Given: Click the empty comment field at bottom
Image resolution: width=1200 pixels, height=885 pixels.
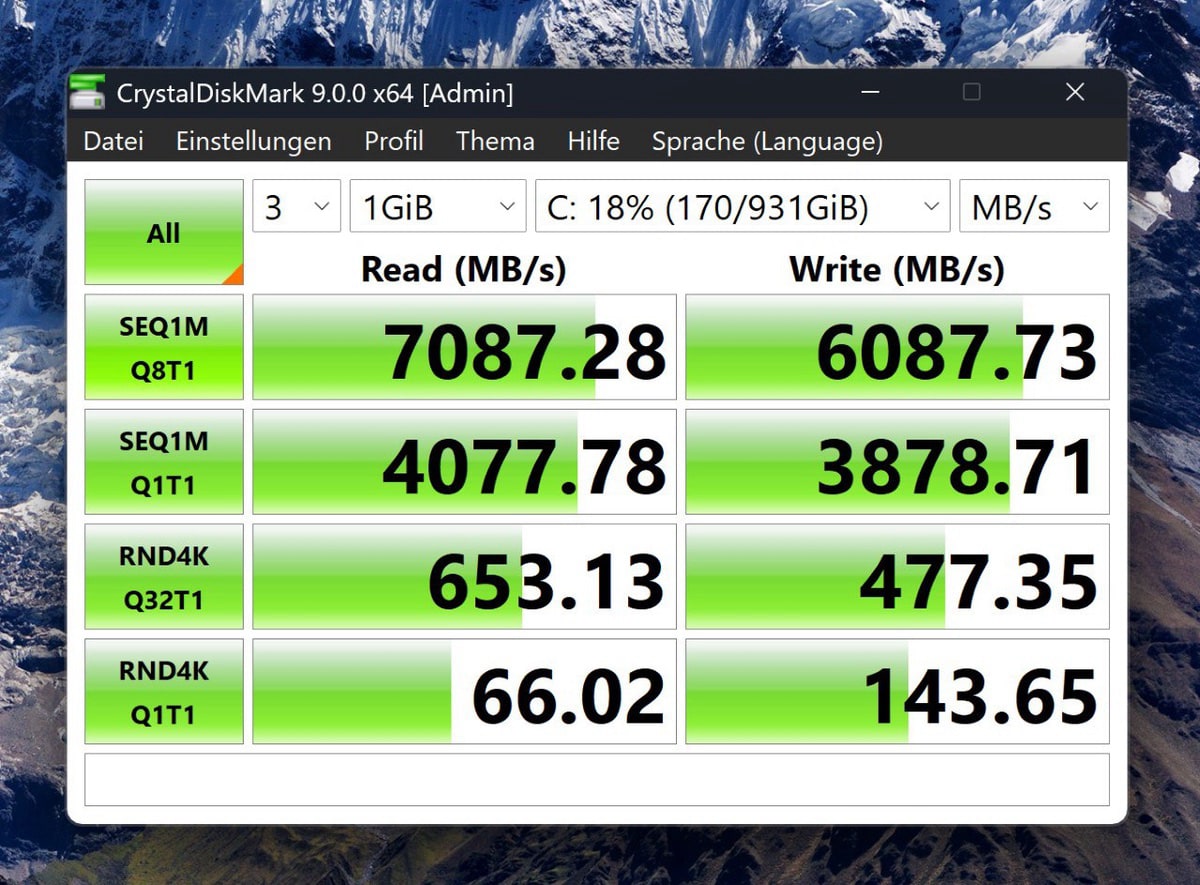Looking at the screenshot, I should tap(597, 780).
